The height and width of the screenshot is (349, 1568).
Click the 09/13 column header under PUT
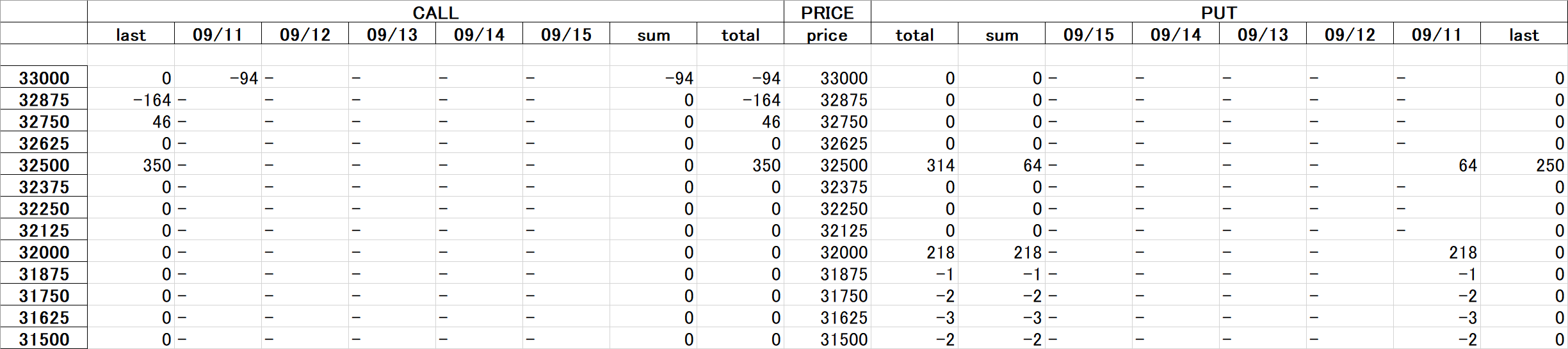point(1263,34)
